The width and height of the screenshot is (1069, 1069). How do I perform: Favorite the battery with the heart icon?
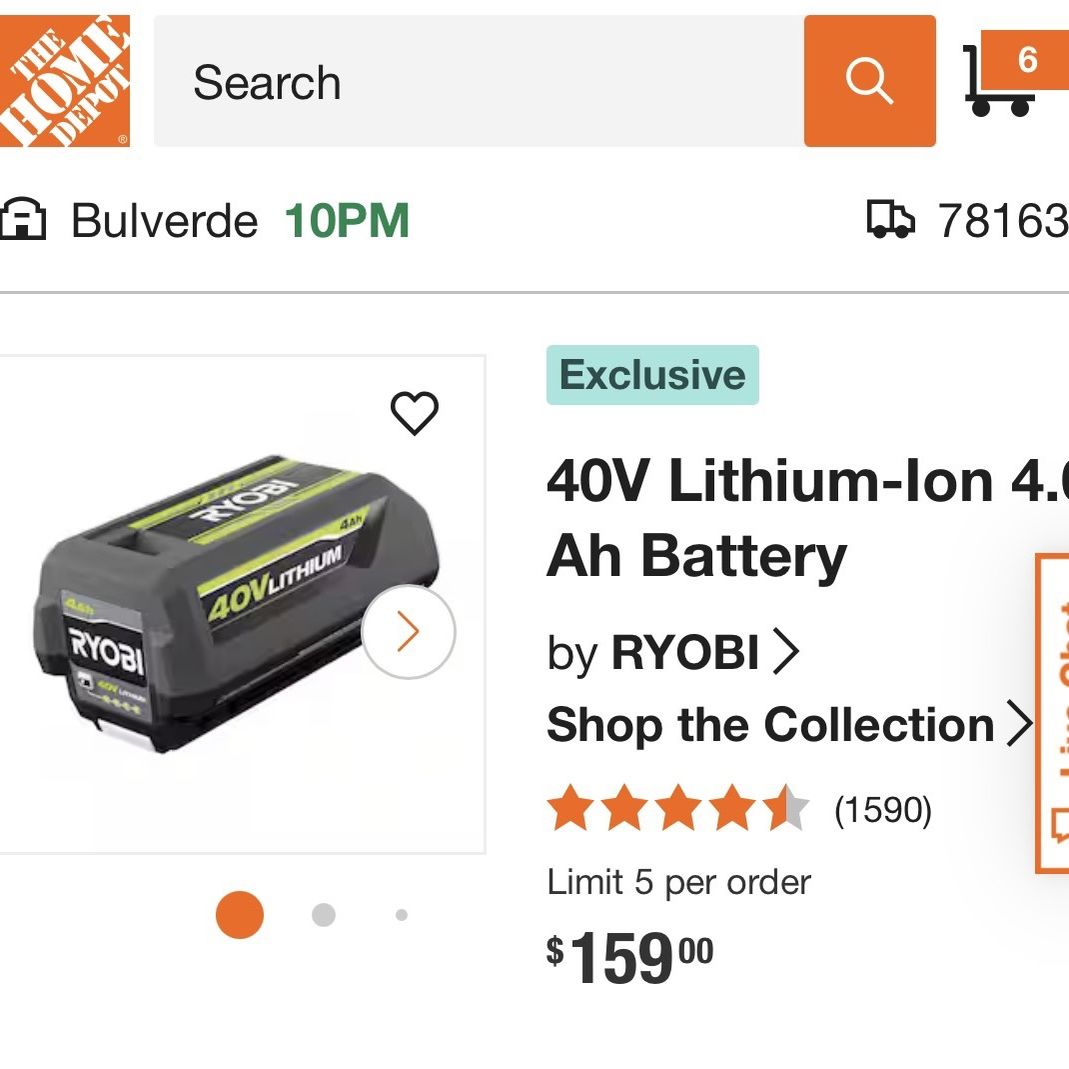coord(415,413)
